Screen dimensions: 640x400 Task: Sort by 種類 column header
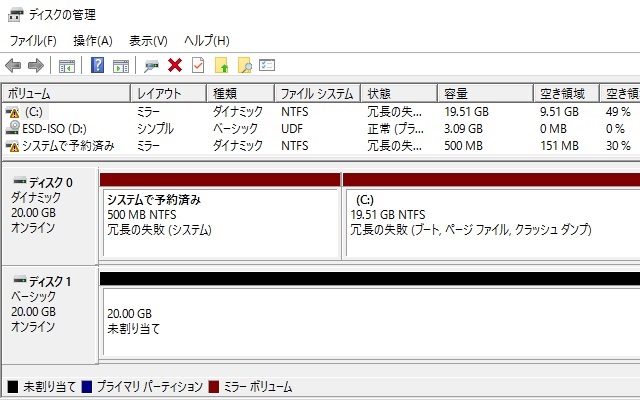(240, 94)
